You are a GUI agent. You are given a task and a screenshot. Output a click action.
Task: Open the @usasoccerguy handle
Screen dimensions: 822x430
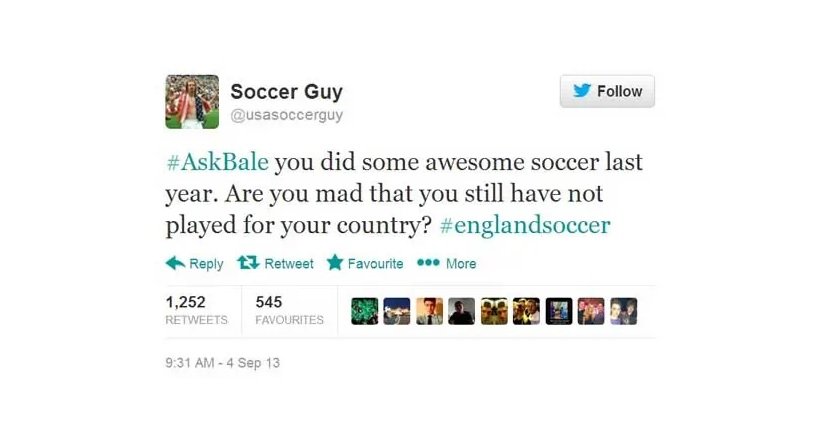[x=287, y=115]
